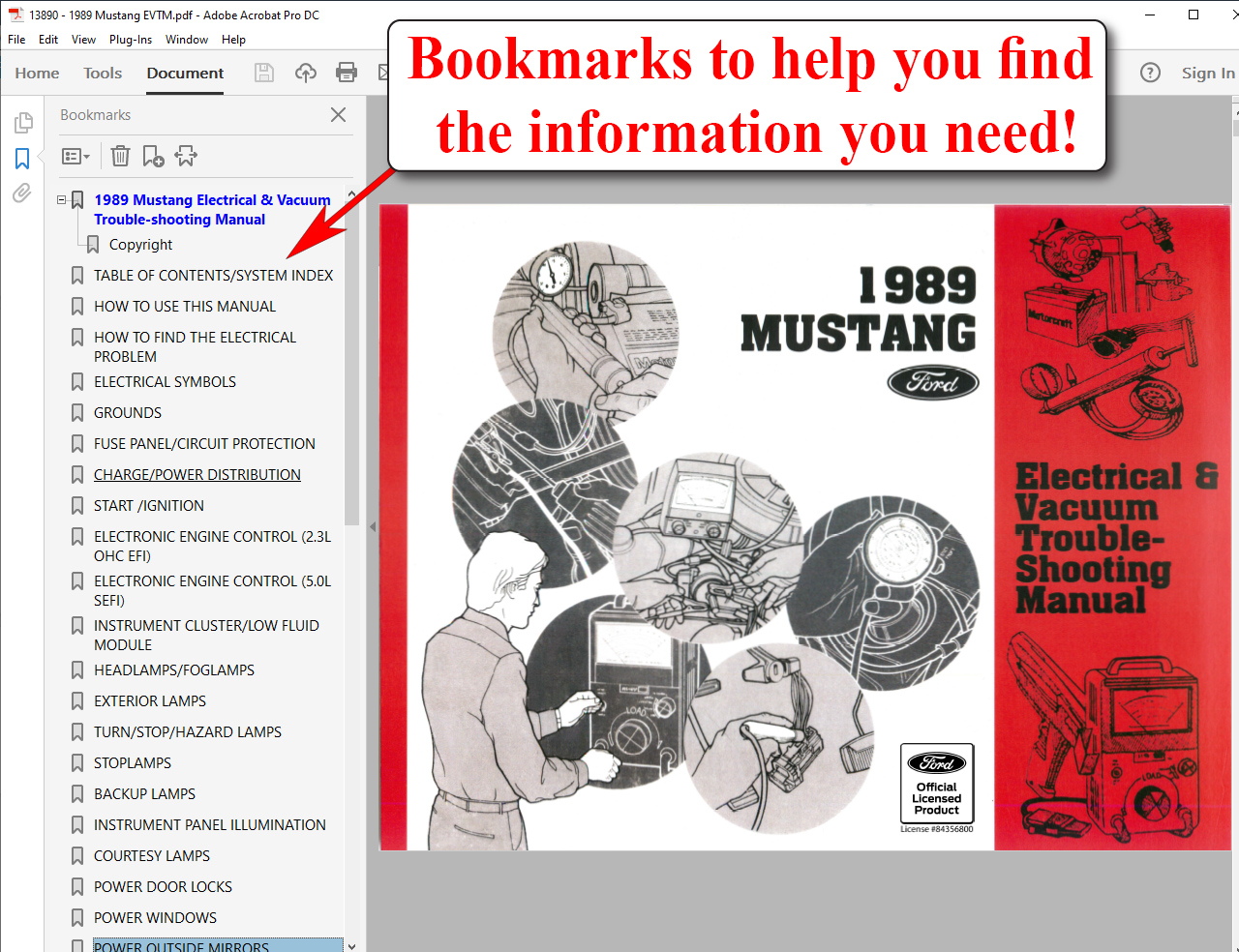The height and width of the screenshot is (952, 1239).
Task: Go to TURN/STOP/HAZARD LAMPS bookmark
Action: 188,732
